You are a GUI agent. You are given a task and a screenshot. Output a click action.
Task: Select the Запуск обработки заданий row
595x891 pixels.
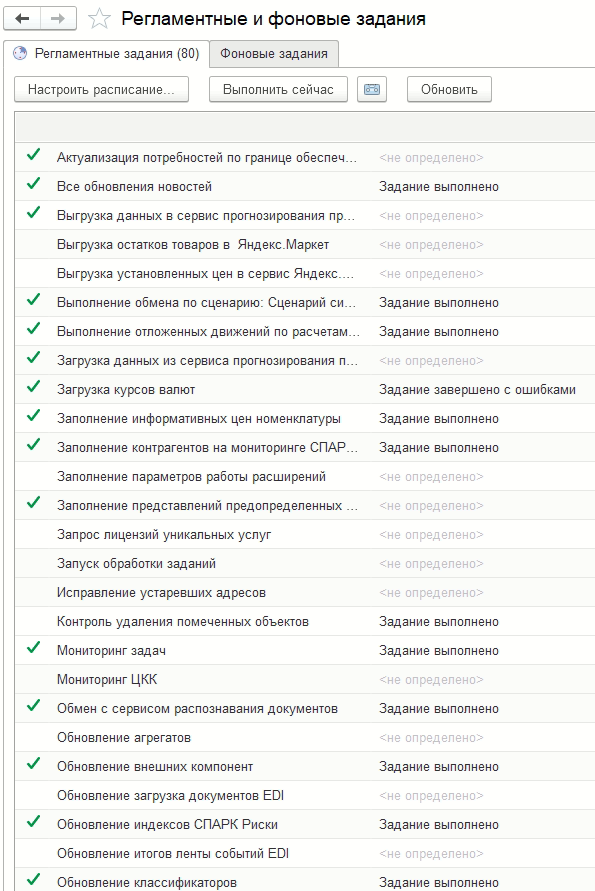tap(305, 564)
